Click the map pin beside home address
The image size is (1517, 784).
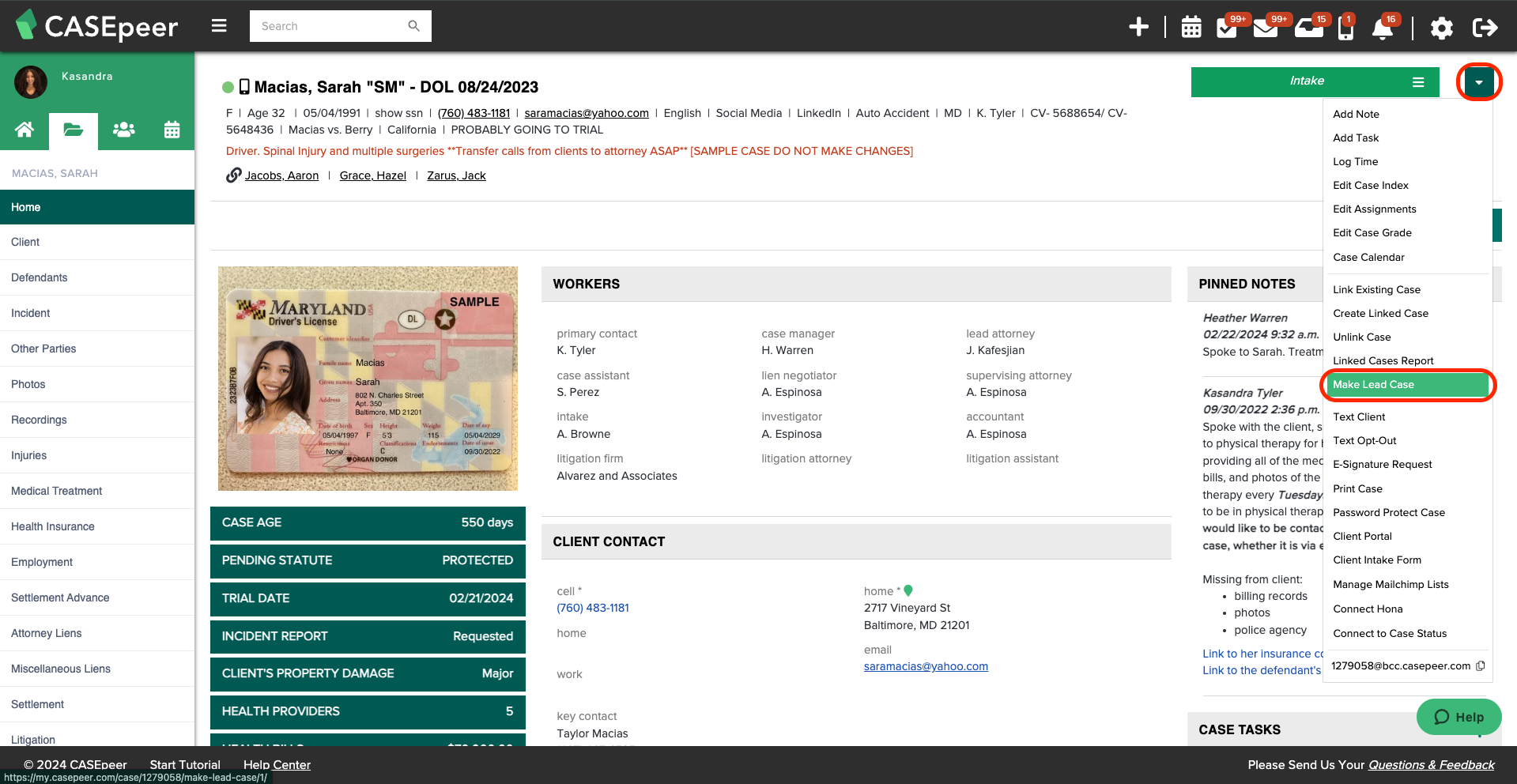908,590
